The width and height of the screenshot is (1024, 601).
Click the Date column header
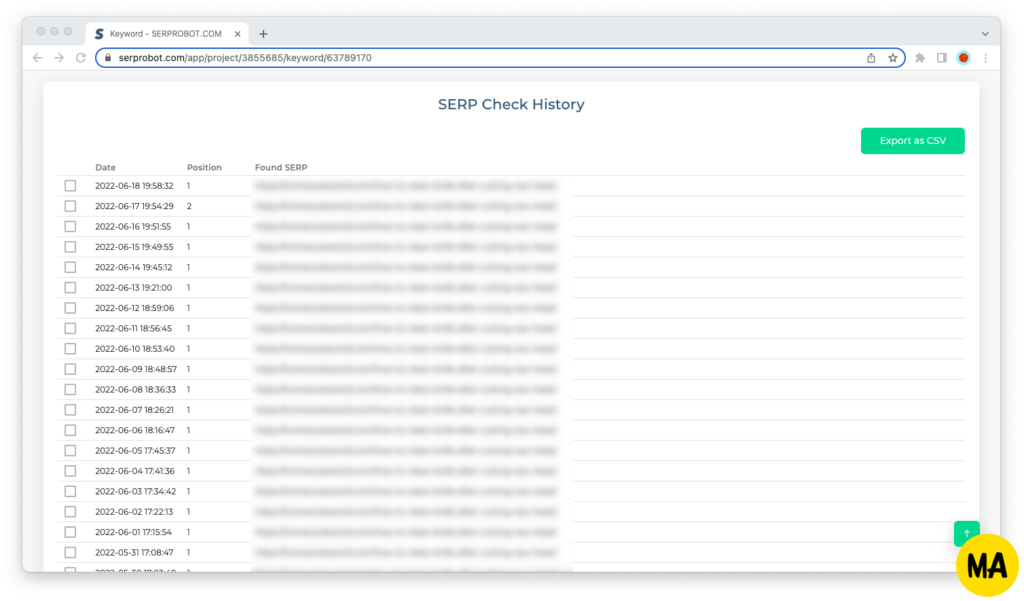pos(105,168)
